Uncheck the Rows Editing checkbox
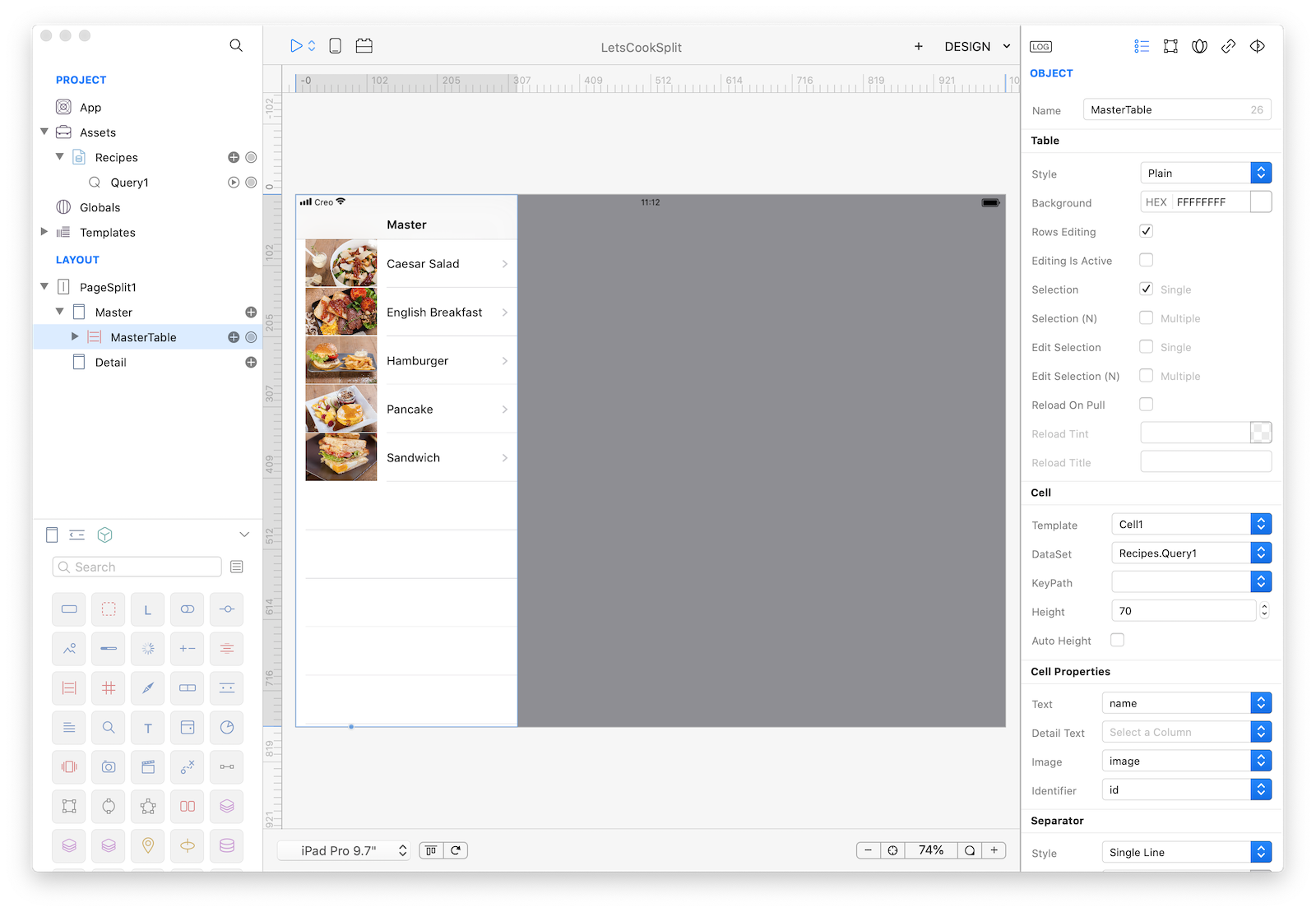 [x=1146, y=231]
